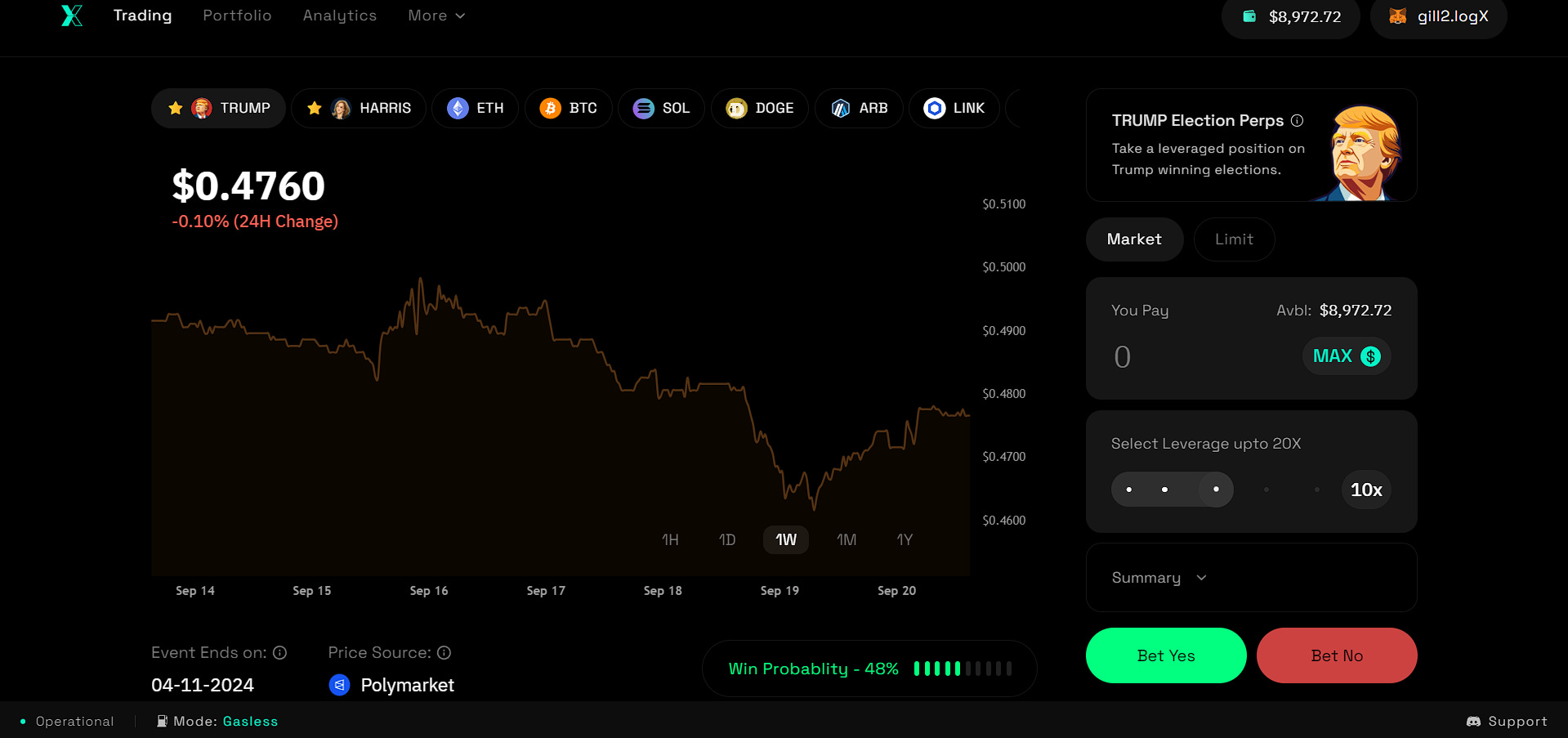Click the Polymarket source name
Viewport: 1568px width, 738px height.
[407, 685]
